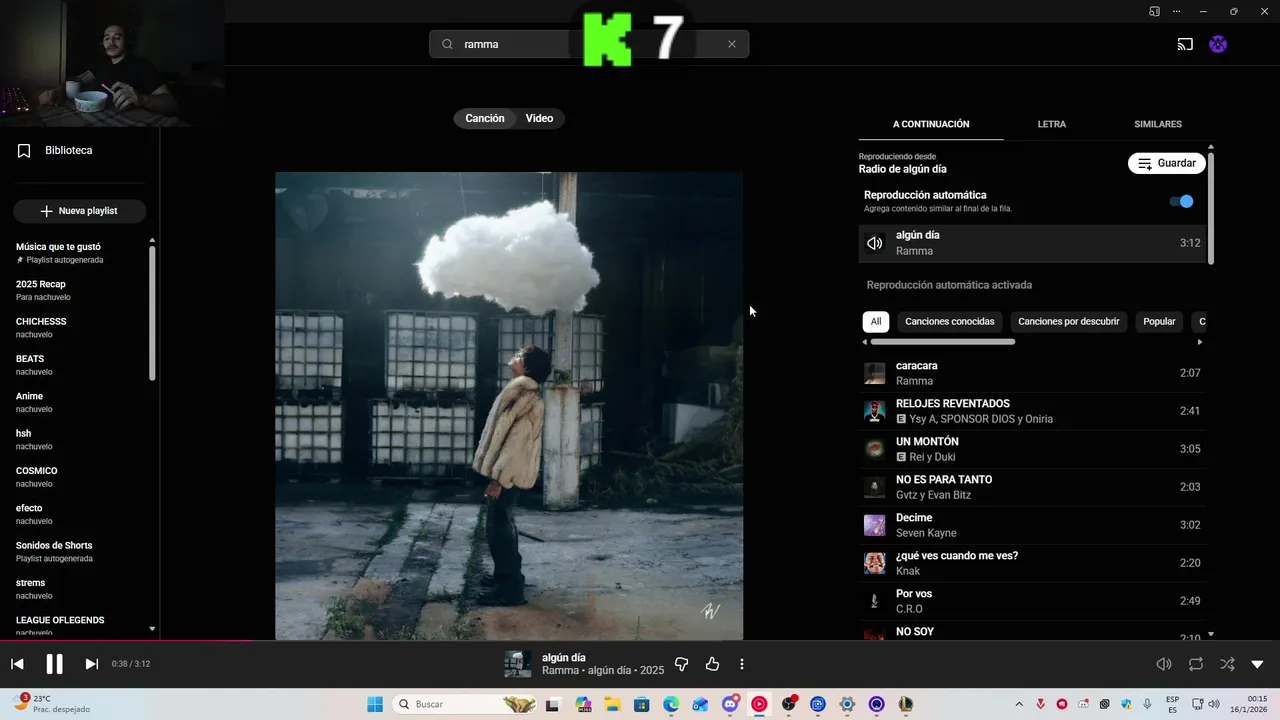Toggle shuffle playback
The height and width of the screenshot is (720, 1280).
pyautogui.click(x=1227, y=664)
